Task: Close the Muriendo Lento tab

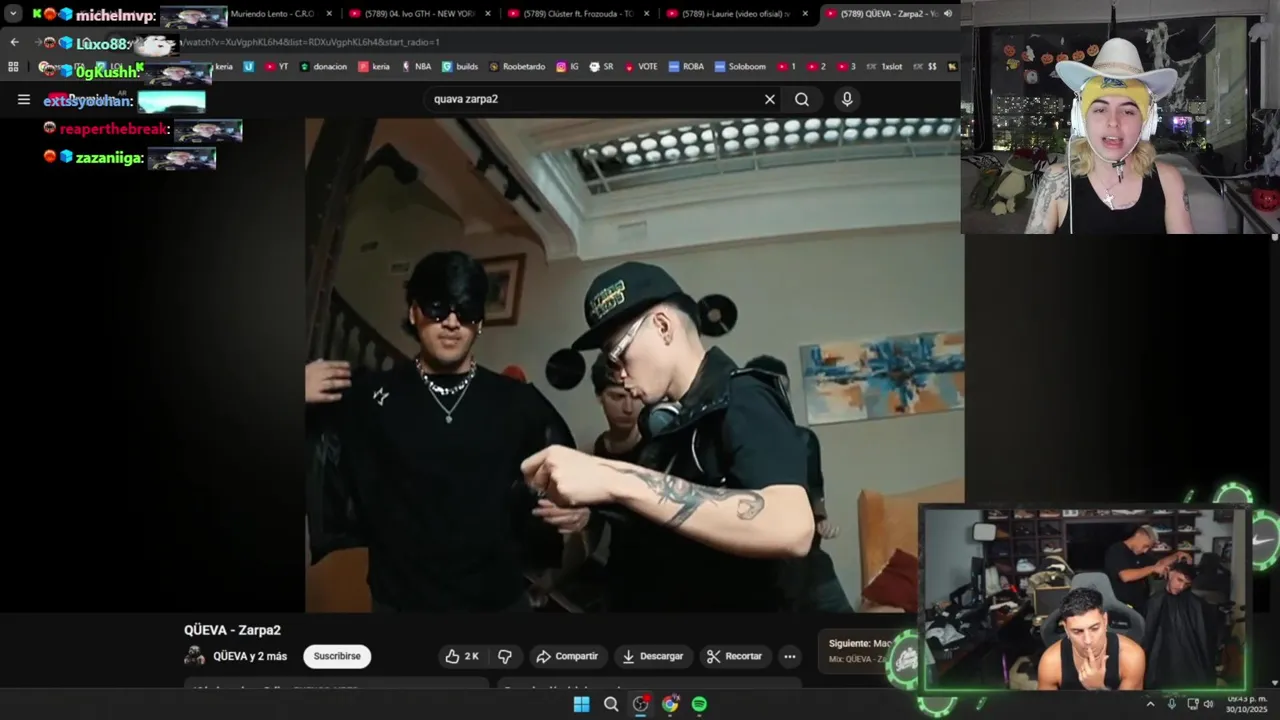Action: click(x=329, y=14)
